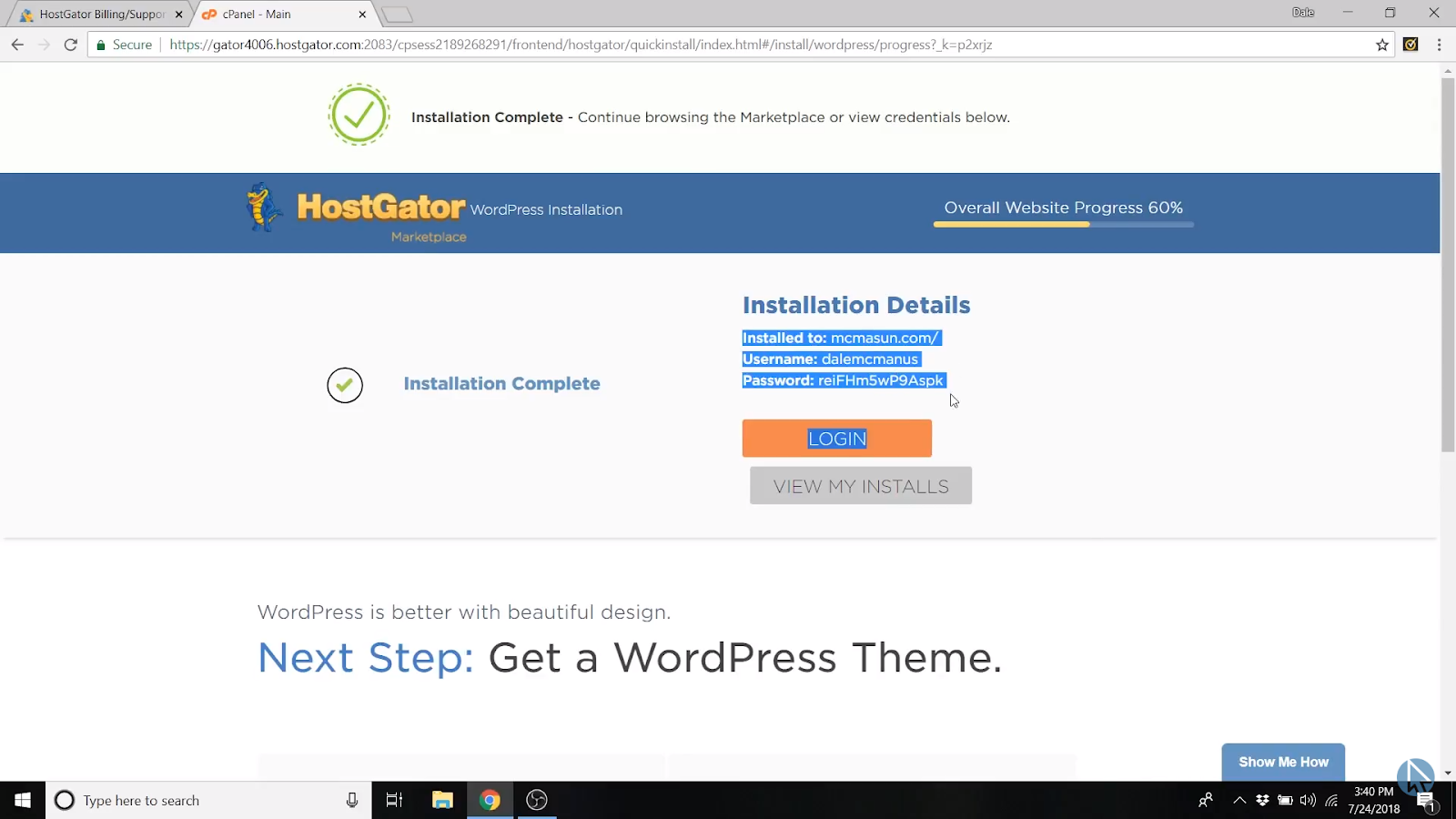Click the Show Me How button
The height and width of the screenshot is (819, 1456).
pos(1283,762)
